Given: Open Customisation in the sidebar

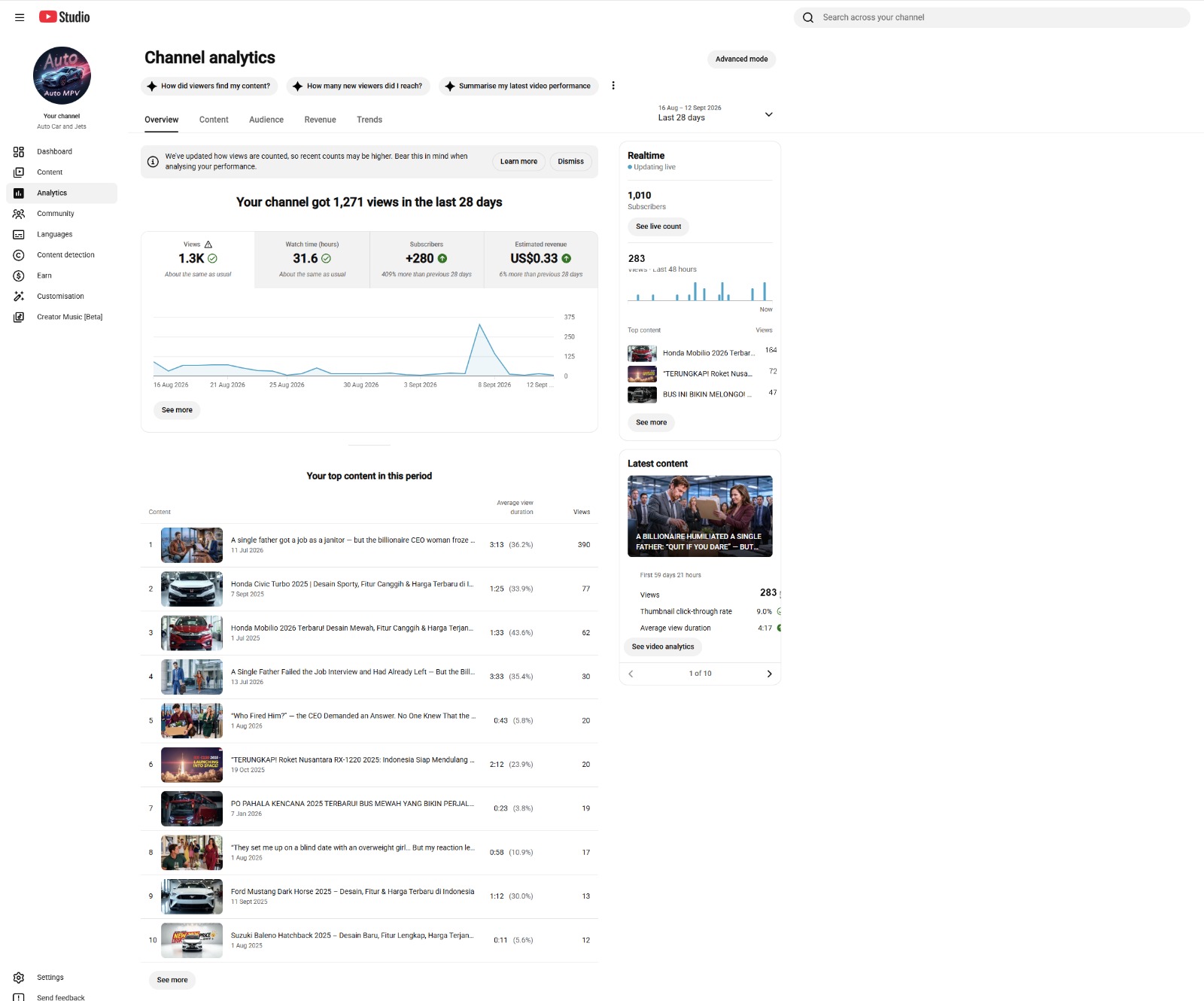Looking at the screenshot, I should click(62, 297).
